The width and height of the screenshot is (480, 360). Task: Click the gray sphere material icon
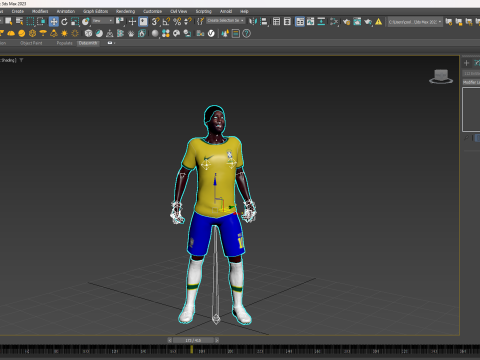(x=155, y=33)
